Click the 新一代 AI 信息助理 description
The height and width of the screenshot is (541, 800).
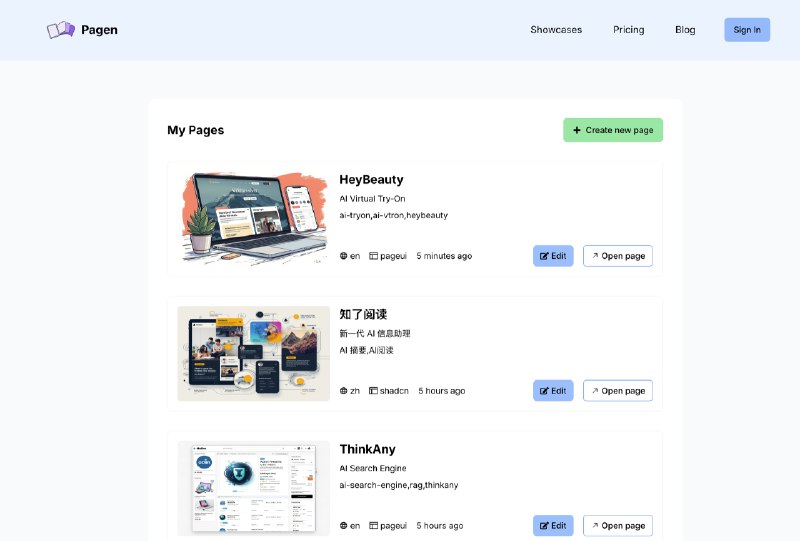point(375,333)
